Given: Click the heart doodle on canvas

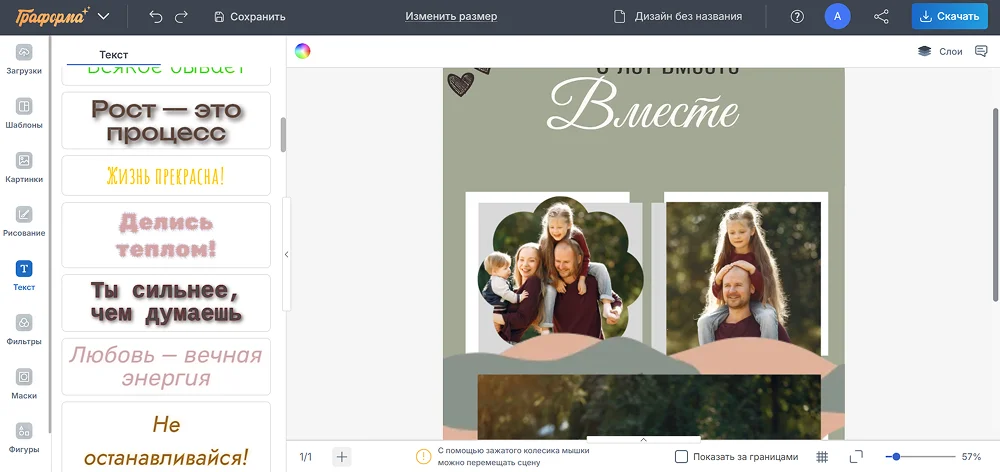Looking at the screenshot, I should (460, 84).
